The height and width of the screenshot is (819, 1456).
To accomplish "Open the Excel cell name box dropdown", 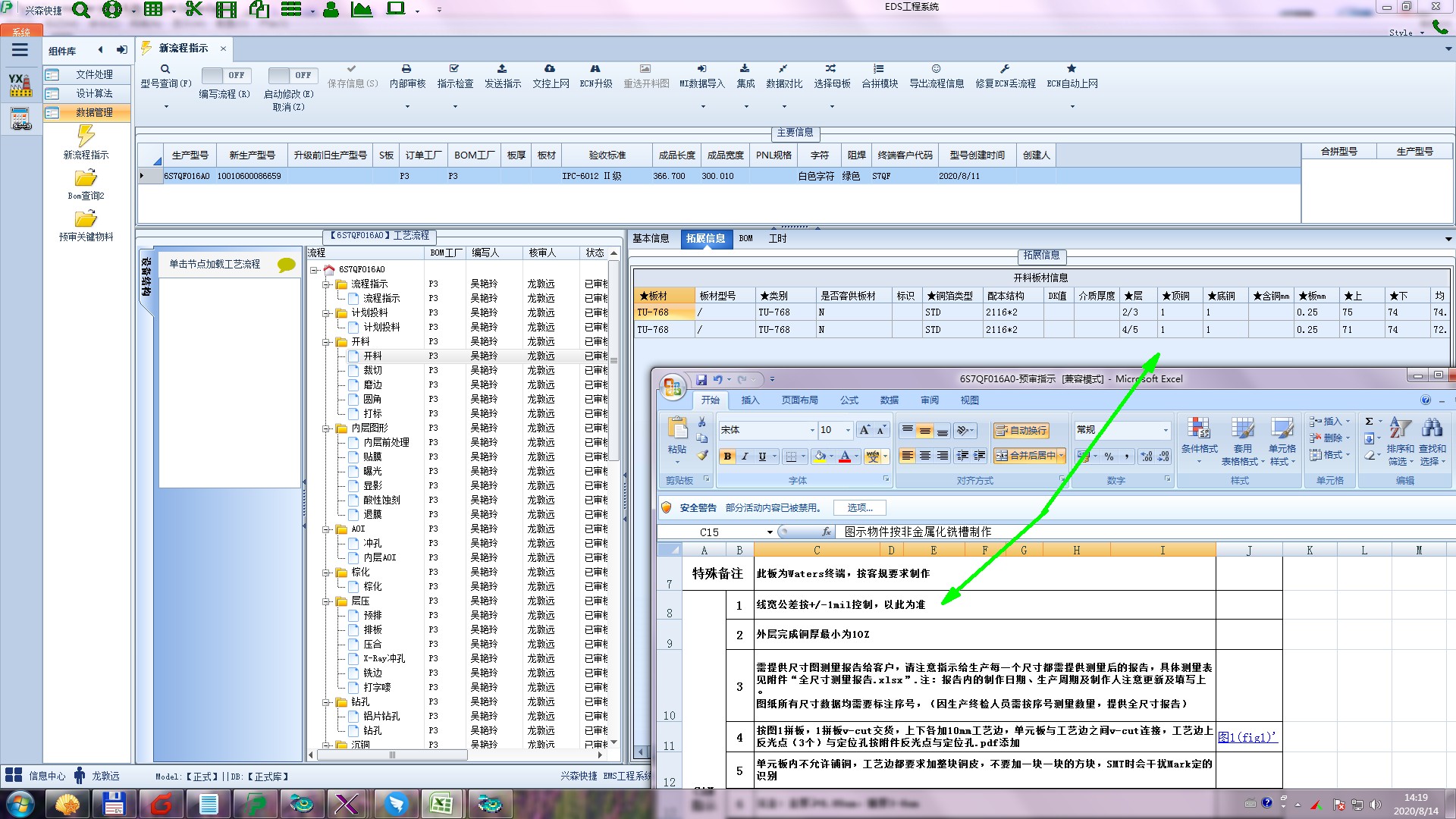I will [x=769, y=532].
